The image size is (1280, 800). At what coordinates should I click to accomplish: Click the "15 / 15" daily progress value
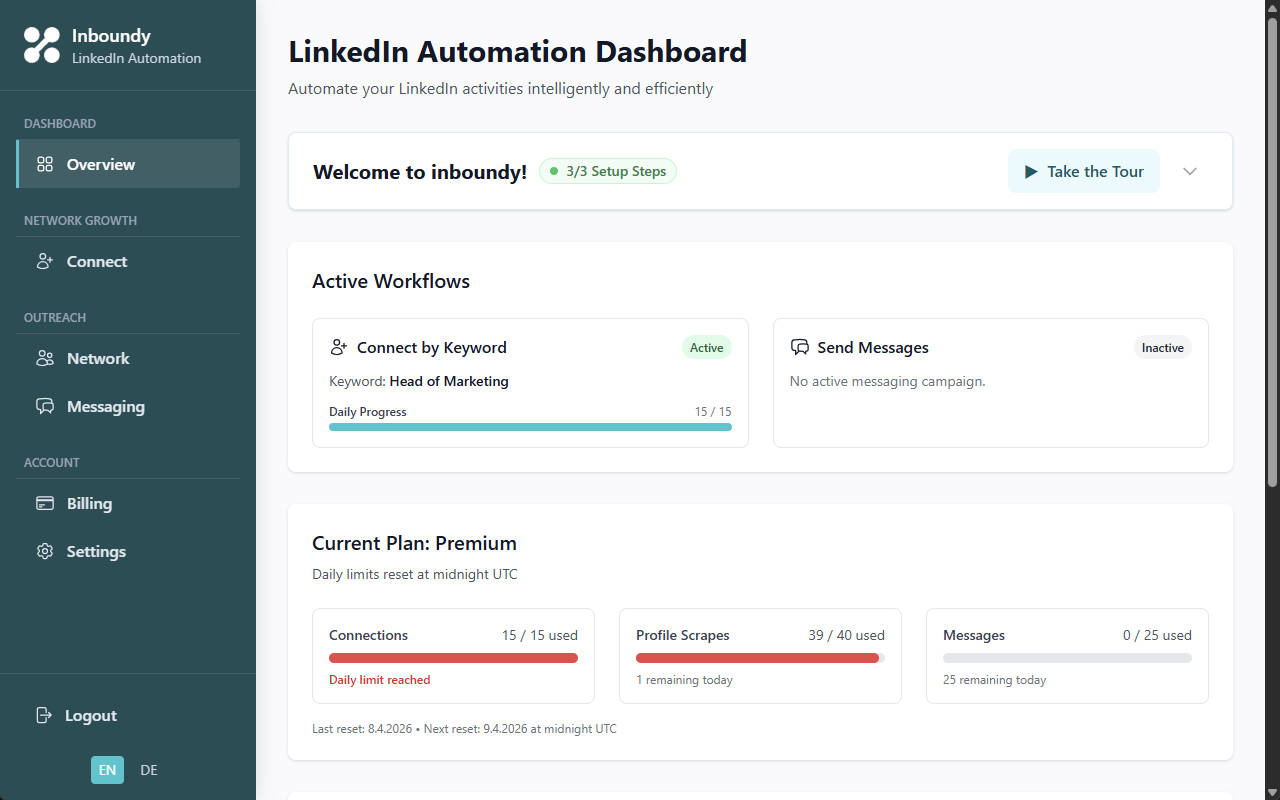click(x=713, y=412)
